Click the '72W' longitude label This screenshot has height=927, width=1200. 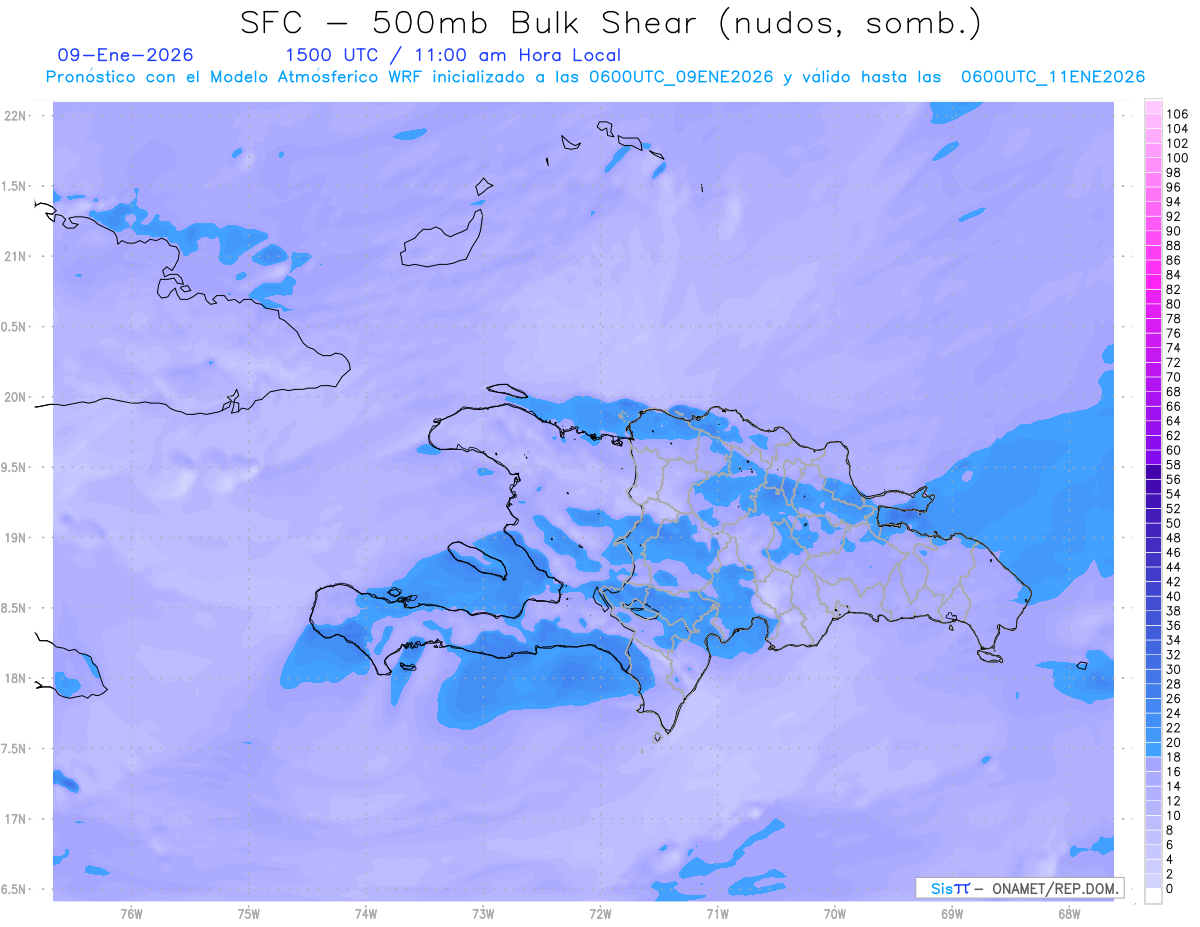[x=600, y=914]
